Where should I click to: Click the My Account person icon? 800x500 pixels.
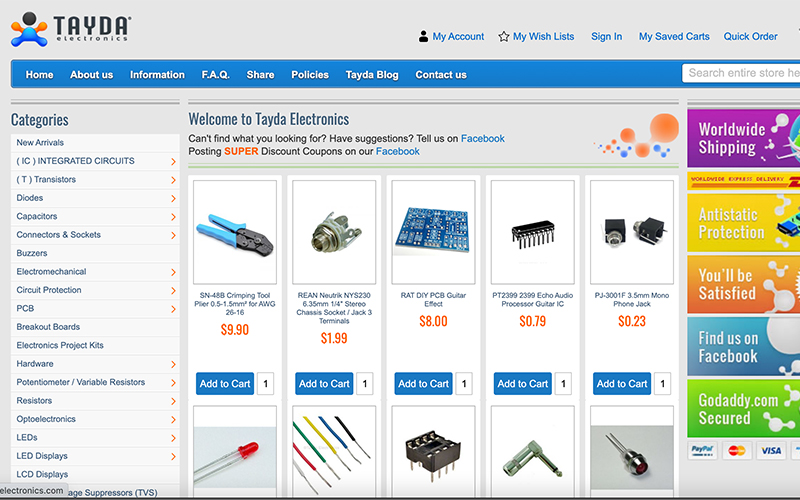[423, 36]
